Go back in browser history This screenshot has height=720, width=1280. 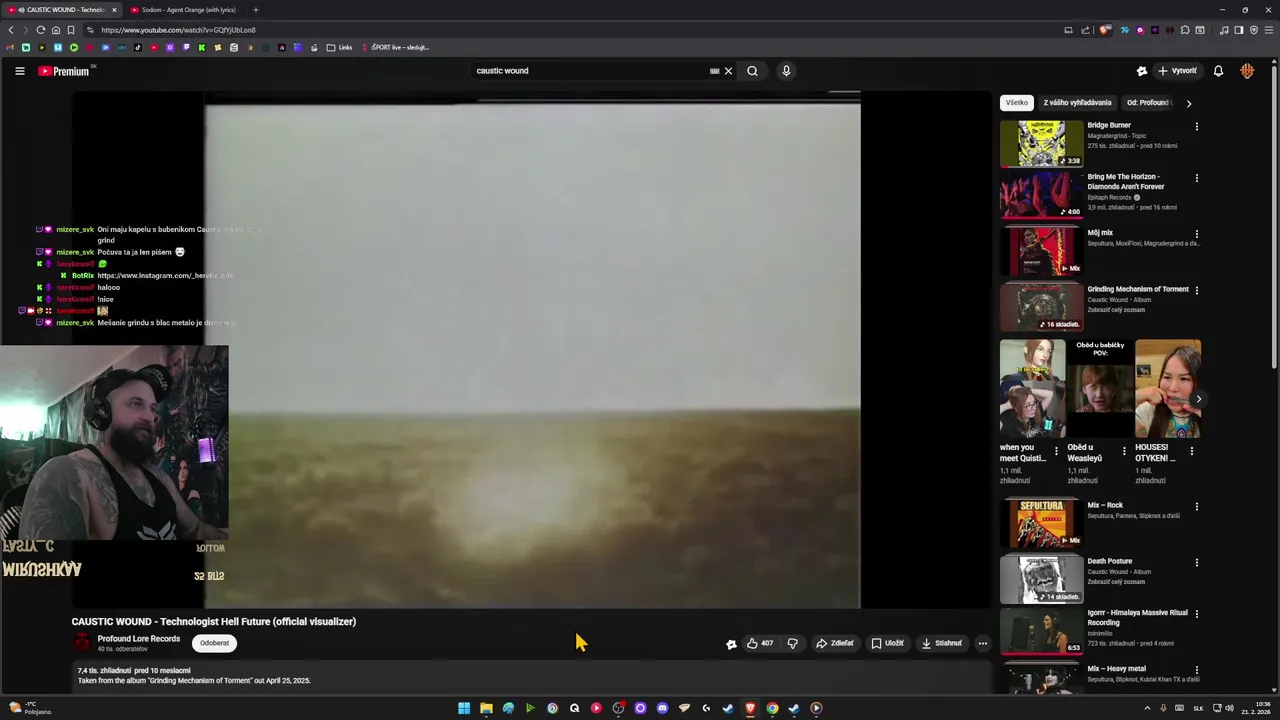(x=11, y=30)
